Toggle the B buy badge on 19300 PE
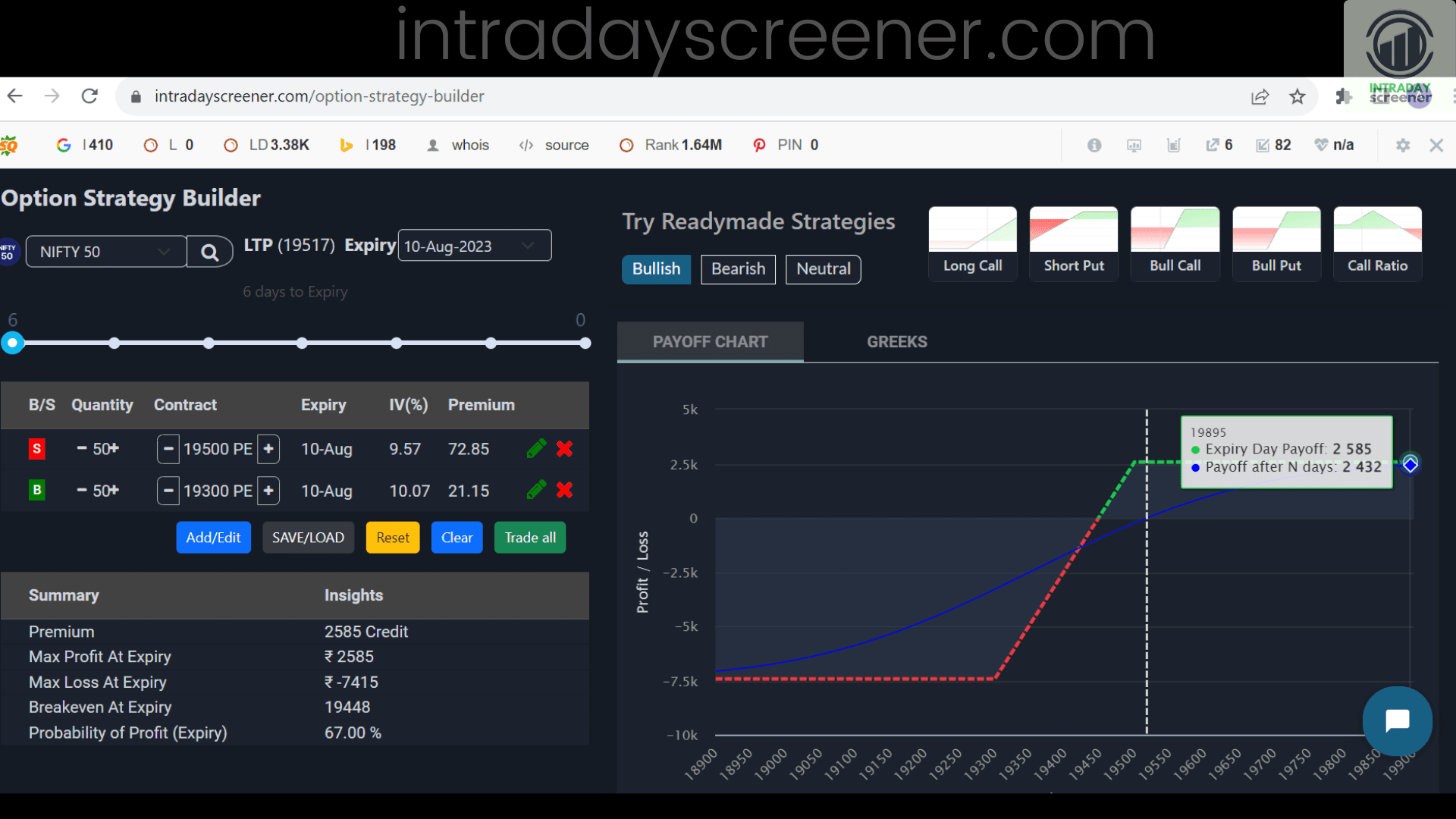 (36, 490)
